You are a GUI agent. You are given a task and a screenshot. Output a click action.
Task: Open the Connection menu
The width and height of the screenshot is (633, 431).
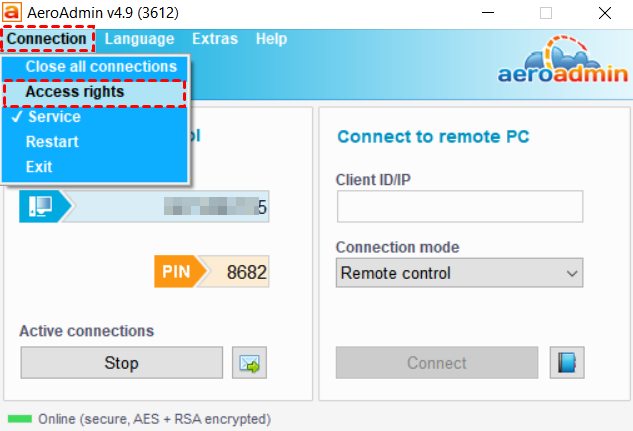click(x=47, y=39)
